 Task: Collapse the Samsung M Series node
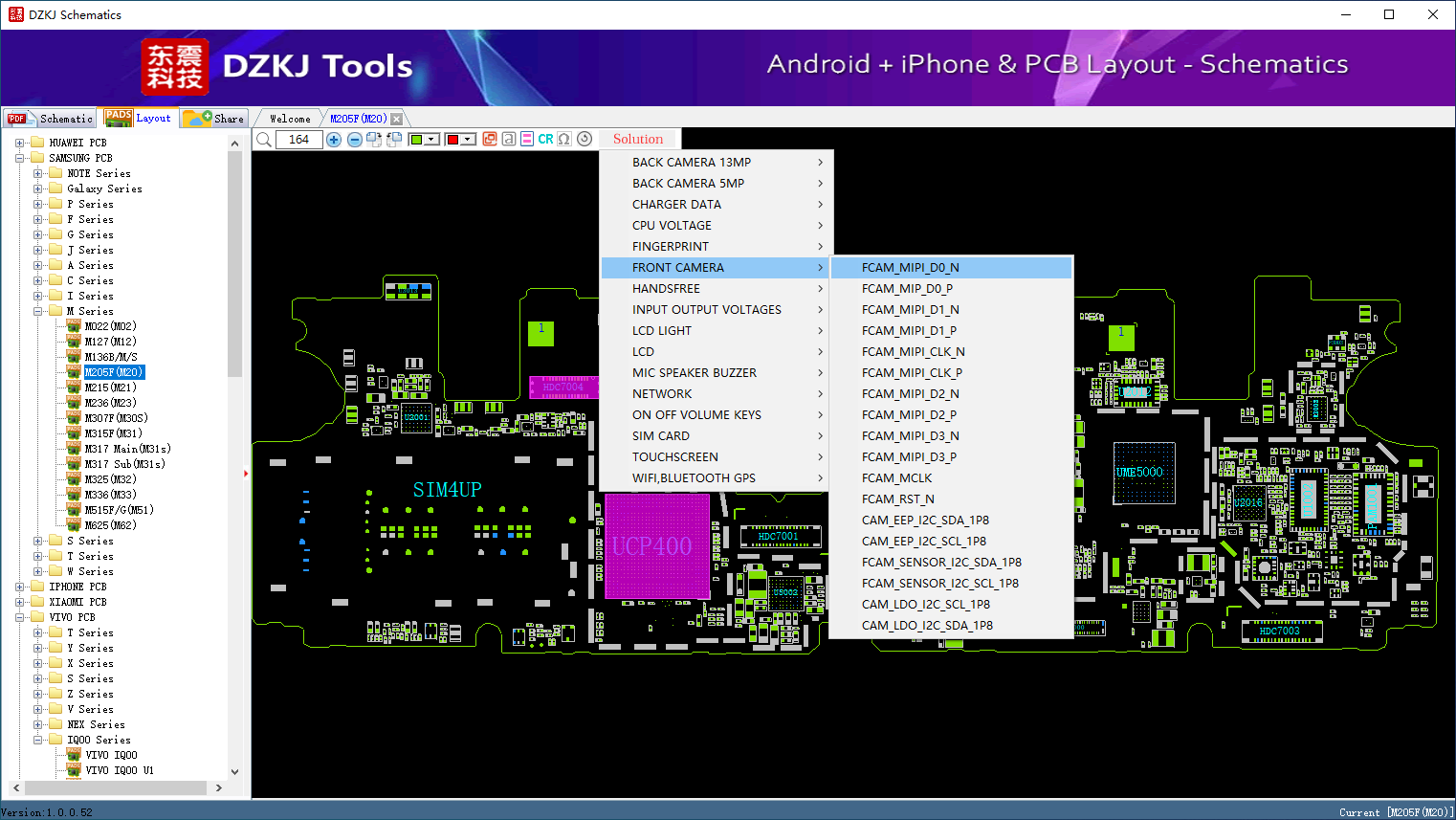(38, 311)
